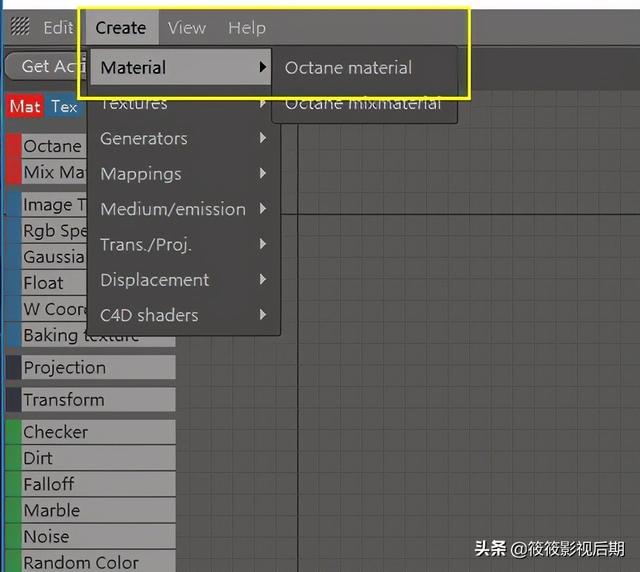Screen dimensions: 640x572
Task: Add a Dirt node from list
Action: click(x=98, y=458)
